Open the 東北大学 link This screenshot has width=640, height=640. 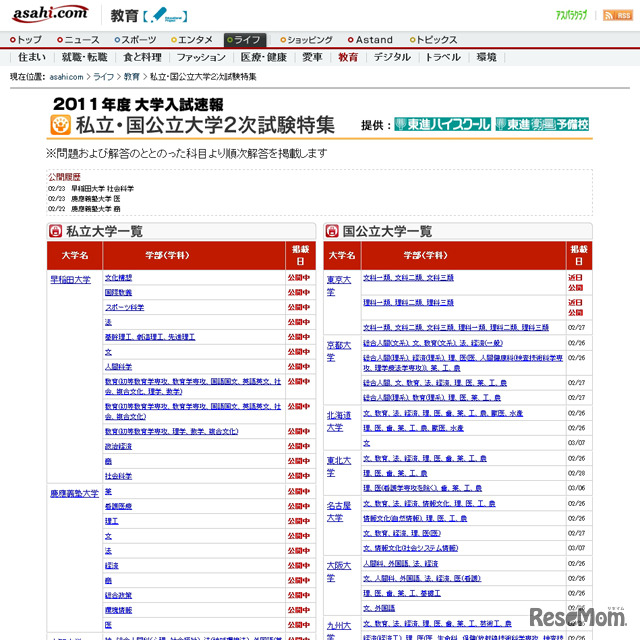(x=339, y=467)
